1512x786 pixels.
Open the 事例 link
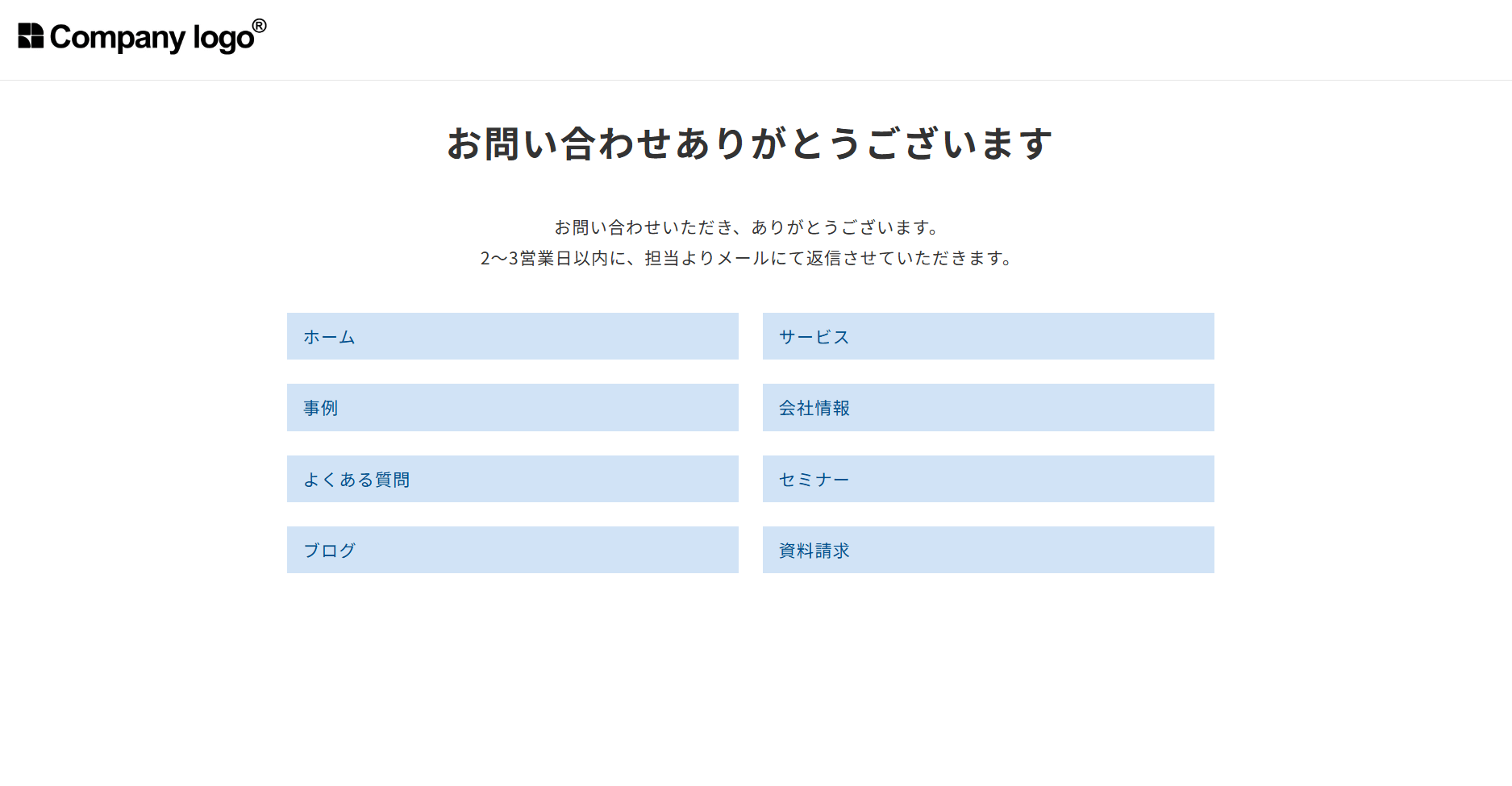[512, 408]
